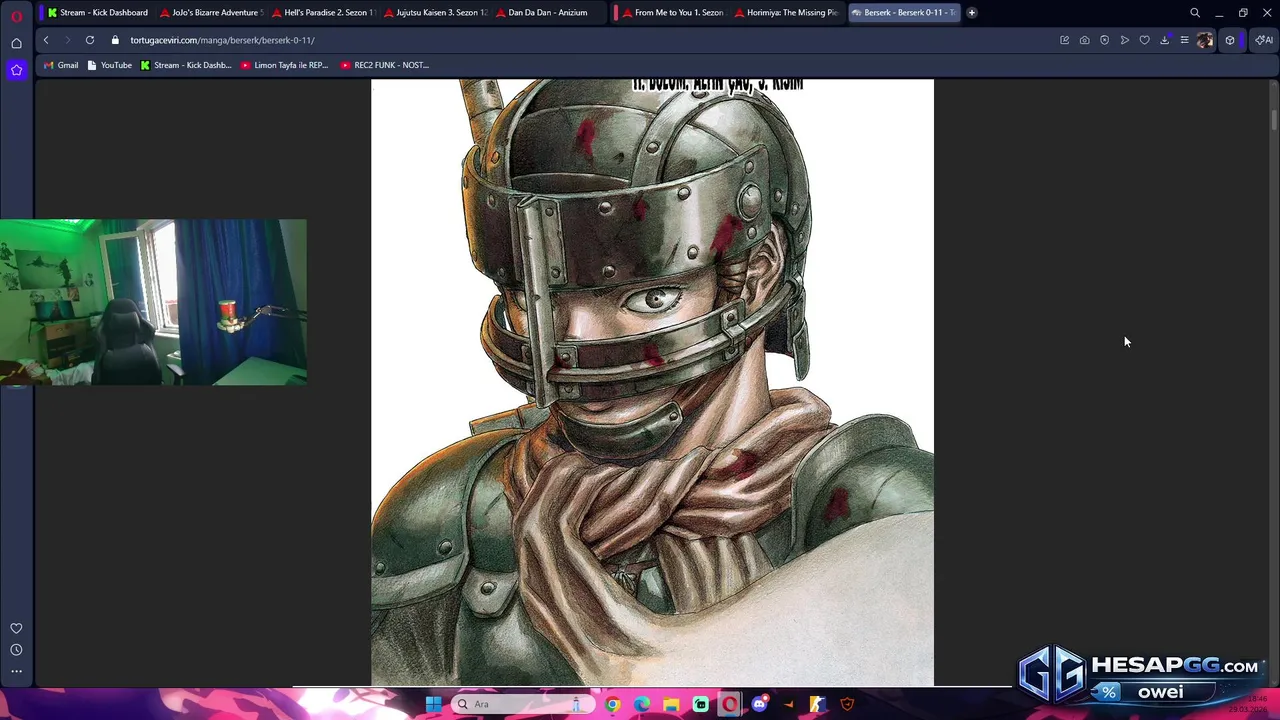
Task: Open the Aria AI button
Action: (1264, 40)
